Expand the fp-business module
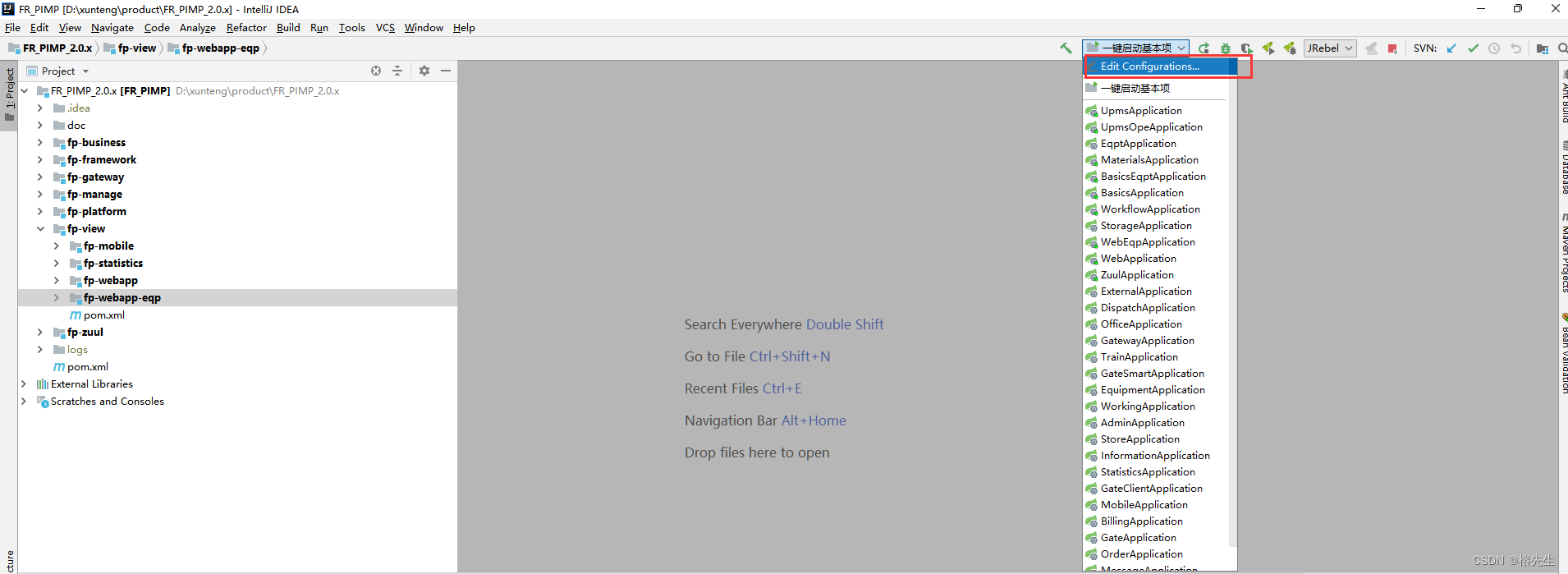Viewport: 1568px width, 574px height. [x=39, y=143]
